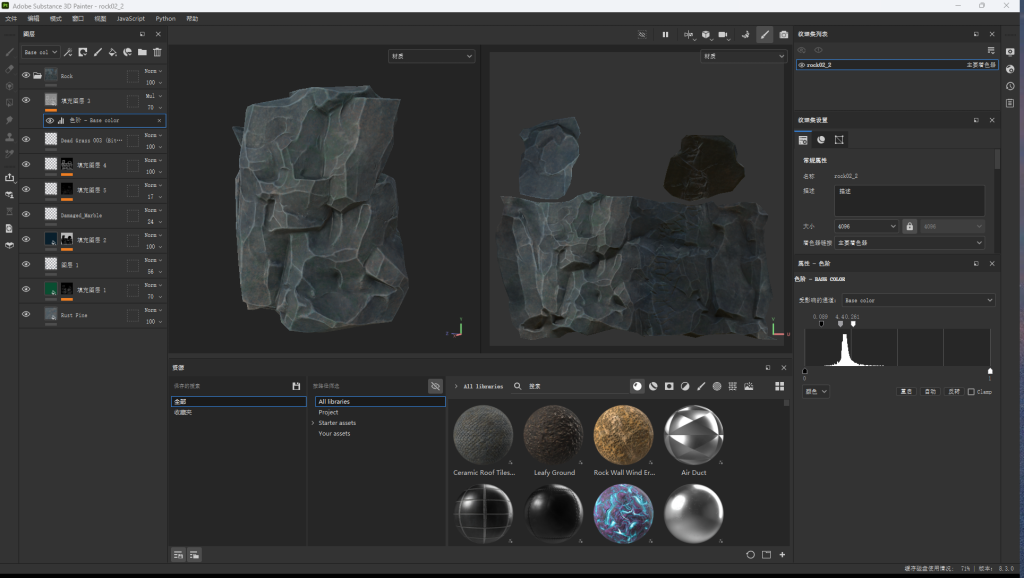This screenshot has height=578, width=1024.
Task: Open the JavaScript menu
Action: pos(130,18)
